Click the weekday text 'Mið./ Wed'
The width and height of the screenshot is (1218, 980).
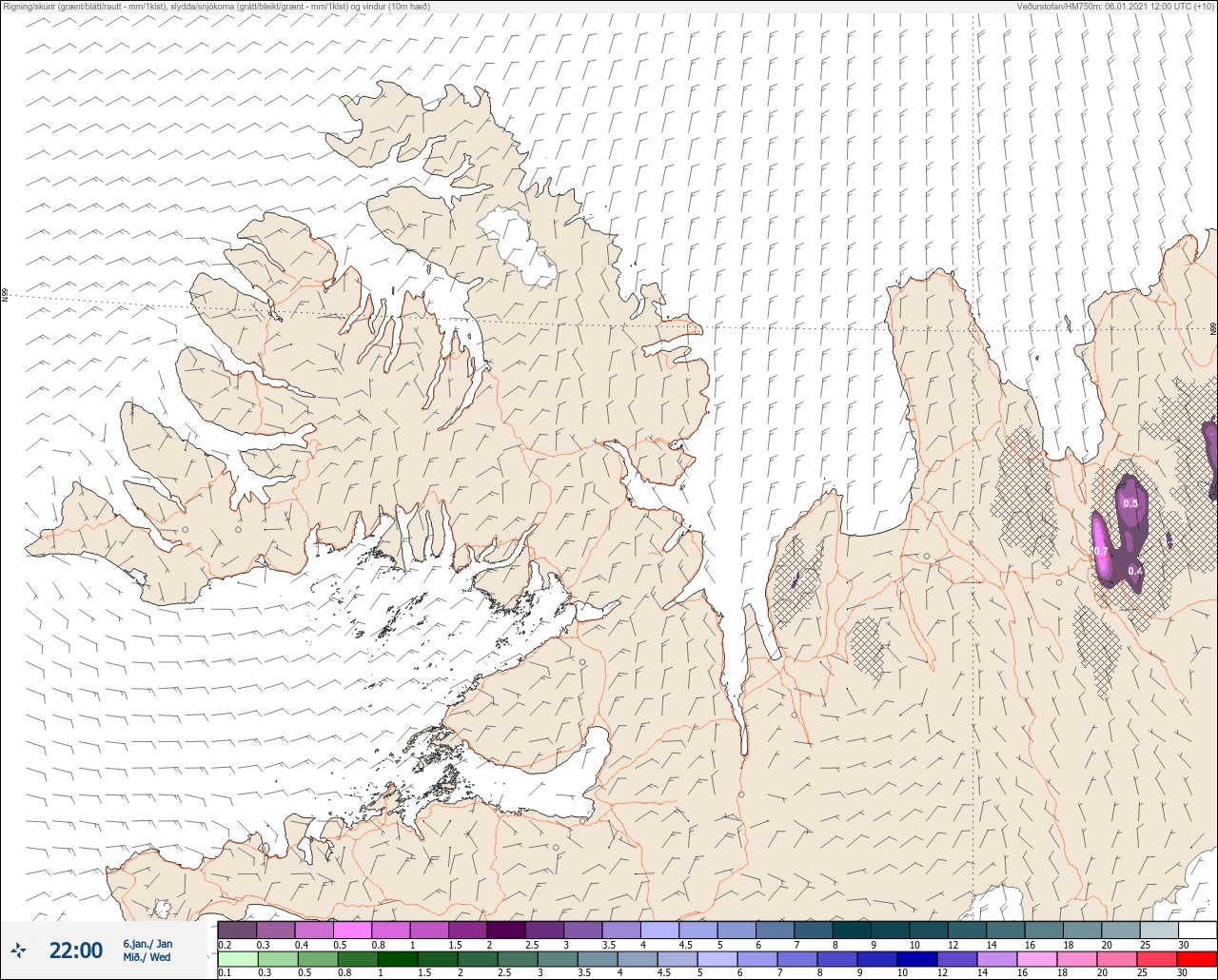tap(147, 957)
